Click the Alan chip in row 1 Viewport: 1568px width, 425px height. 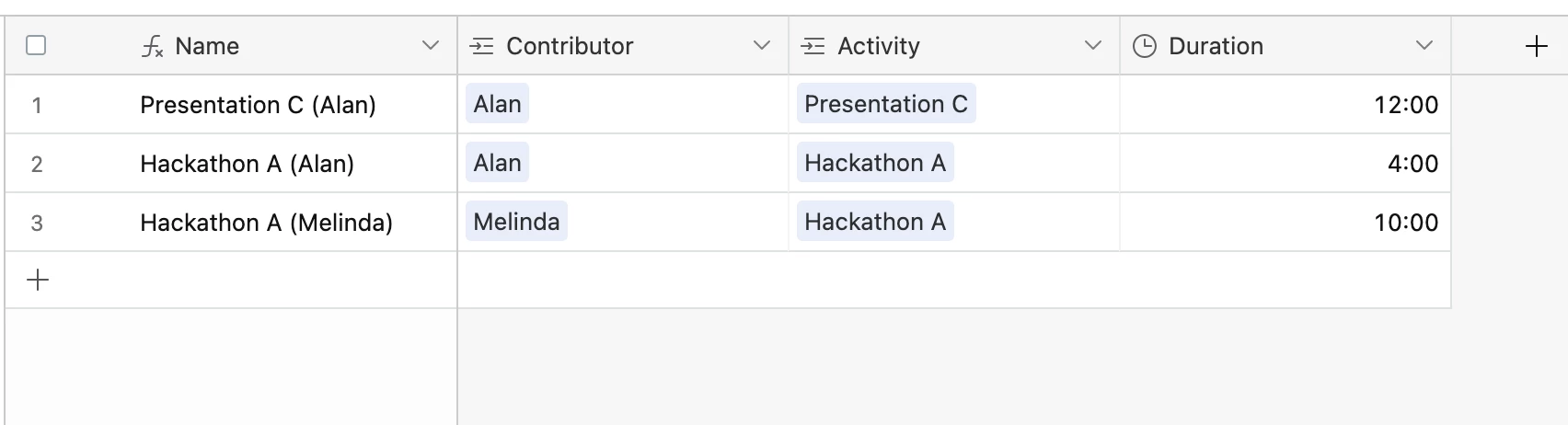pos(497,104)
